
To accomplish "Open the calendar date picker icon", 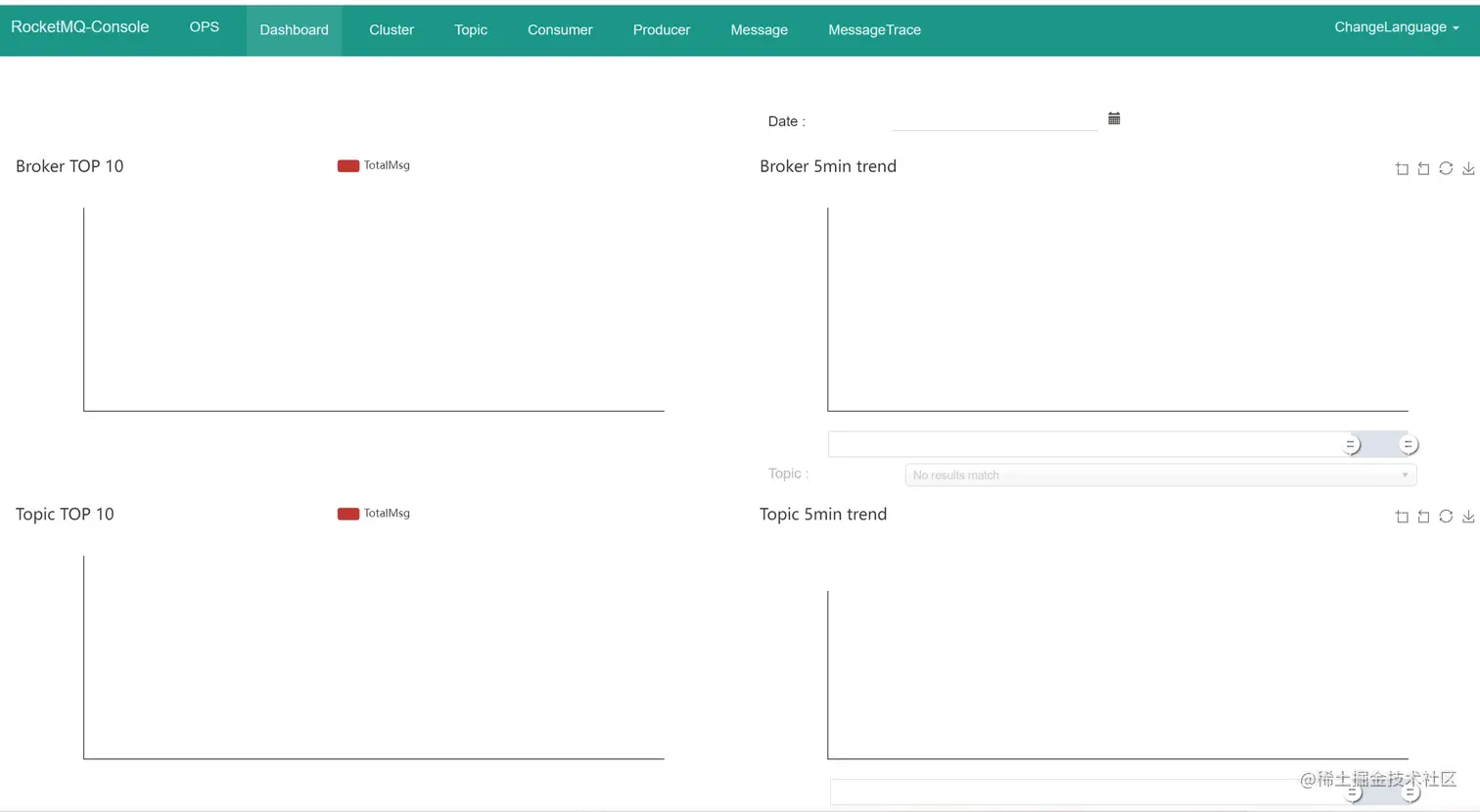I will point(1114,118).
